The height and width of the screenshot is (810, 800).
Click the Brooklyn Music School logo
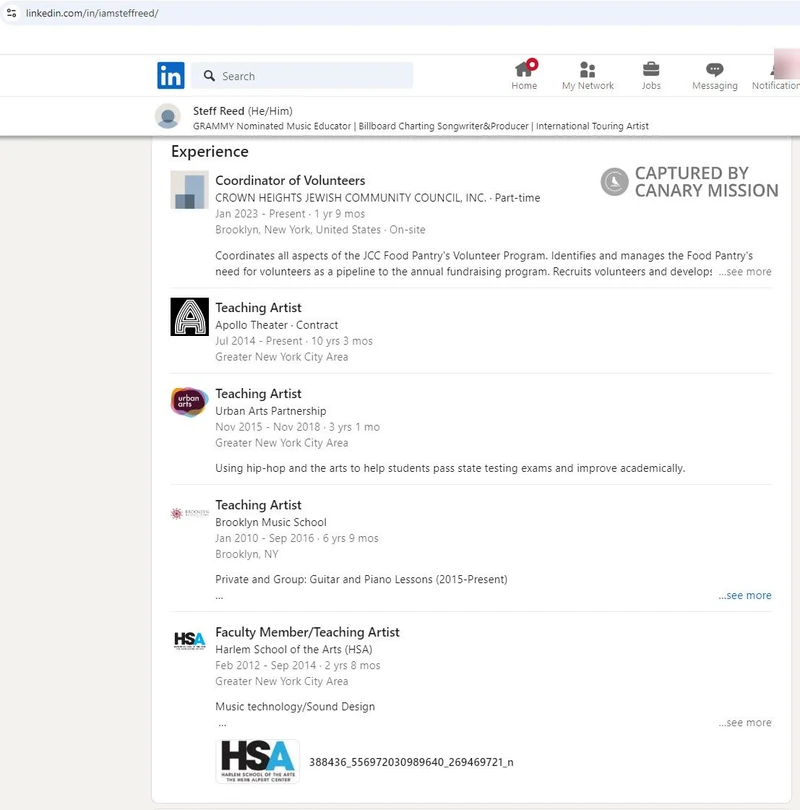click(188, 515)
